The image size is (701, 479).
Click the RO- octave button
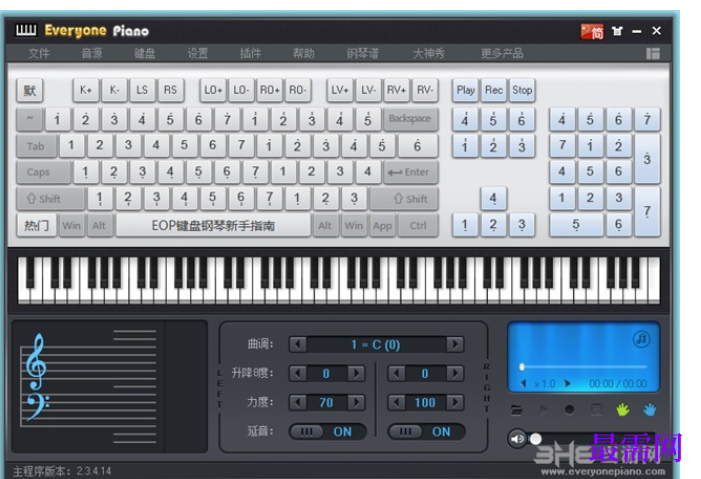297,90
